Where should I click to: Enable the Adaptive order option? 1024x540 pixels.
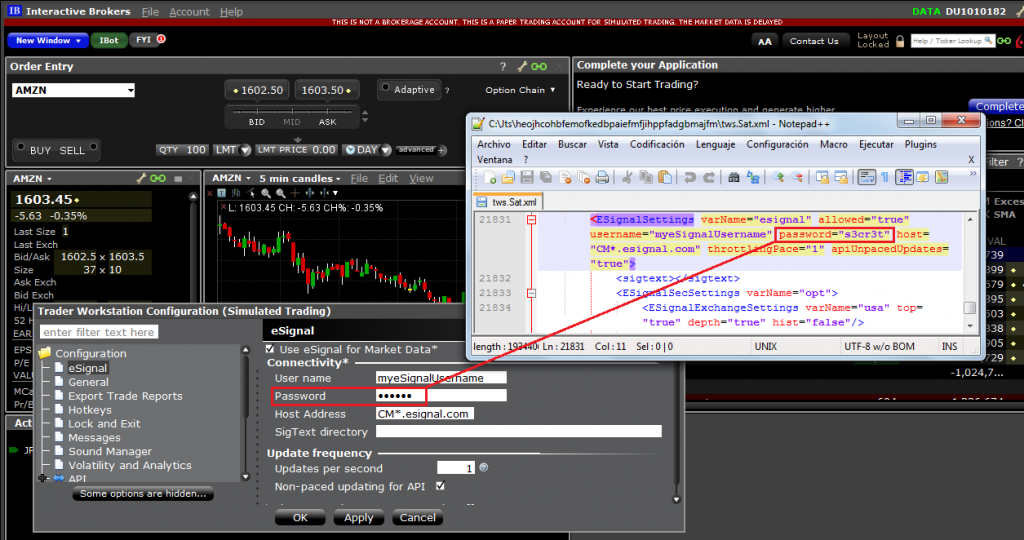[x=385, y=87]
